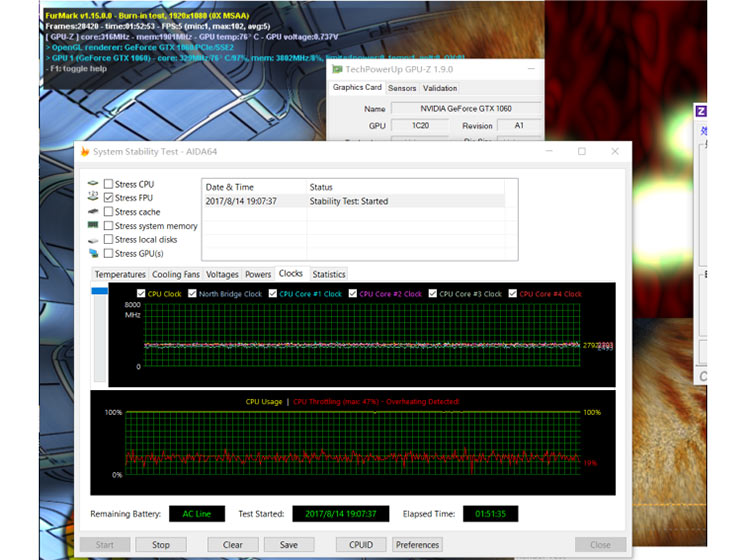This screenshot has width=750, height=560.
Task: Open the Validation tab in GPU-Z
Action: click(x=440, y=88)
